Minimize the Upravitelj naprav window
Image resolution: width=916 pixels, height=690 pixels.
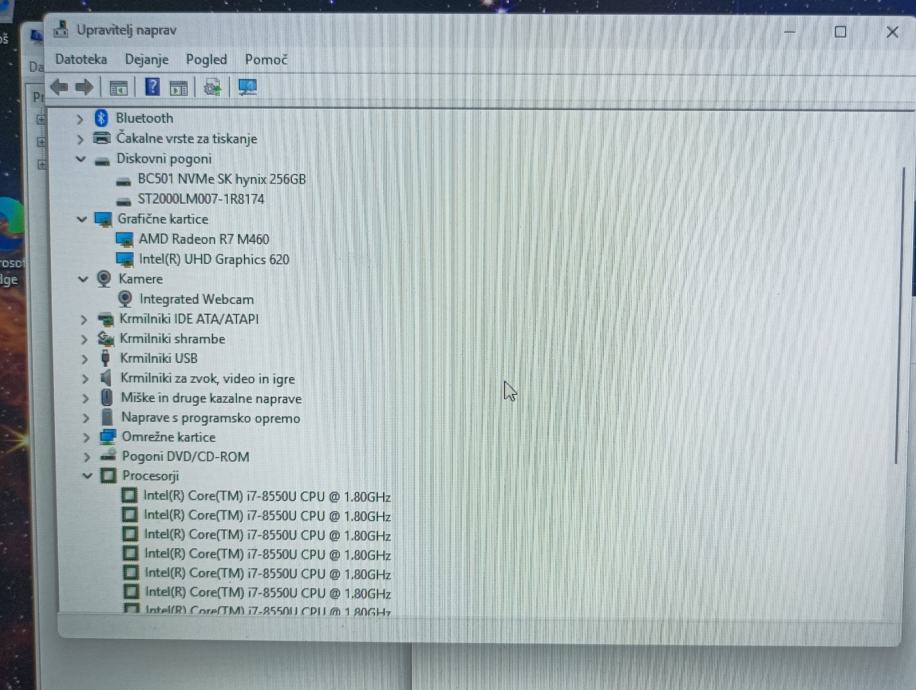(x=790, y=32)
